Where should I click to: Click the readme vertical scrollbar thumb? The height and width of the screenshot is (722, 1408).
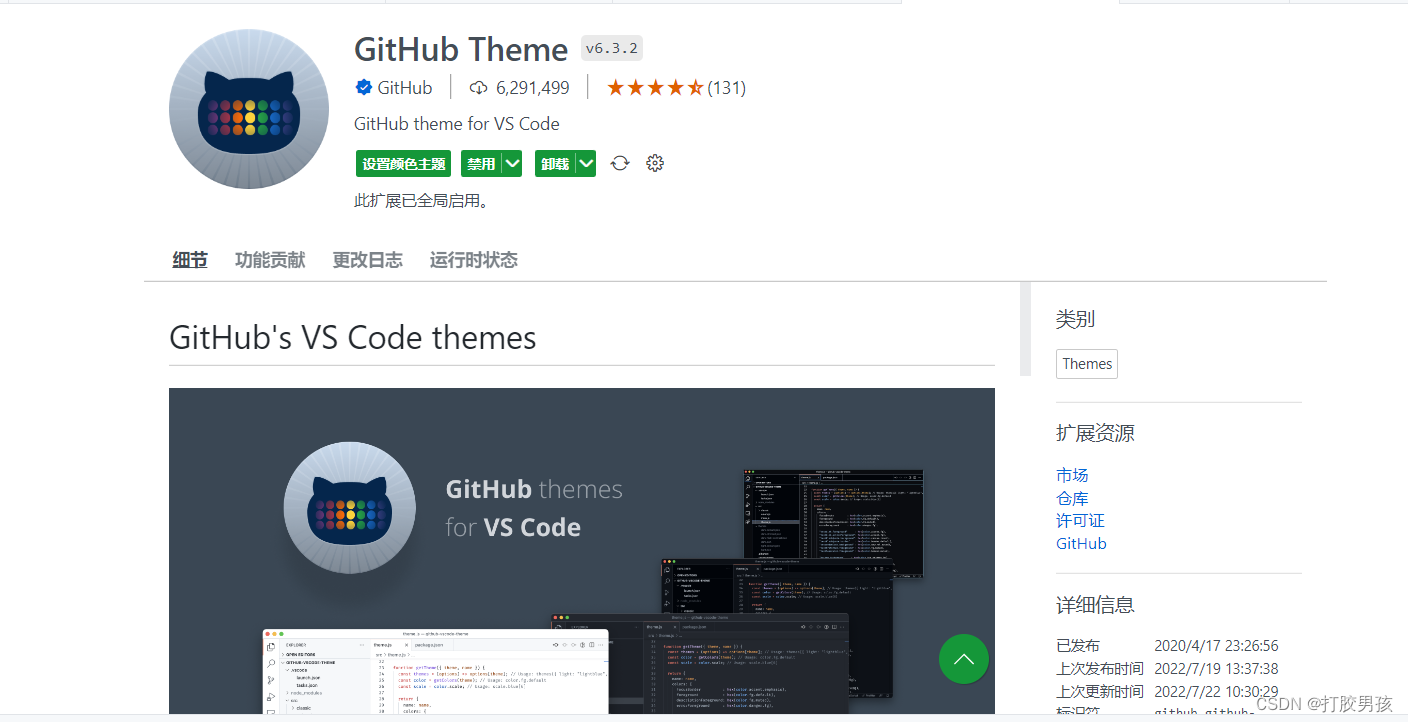click(x=1025, y=329)
